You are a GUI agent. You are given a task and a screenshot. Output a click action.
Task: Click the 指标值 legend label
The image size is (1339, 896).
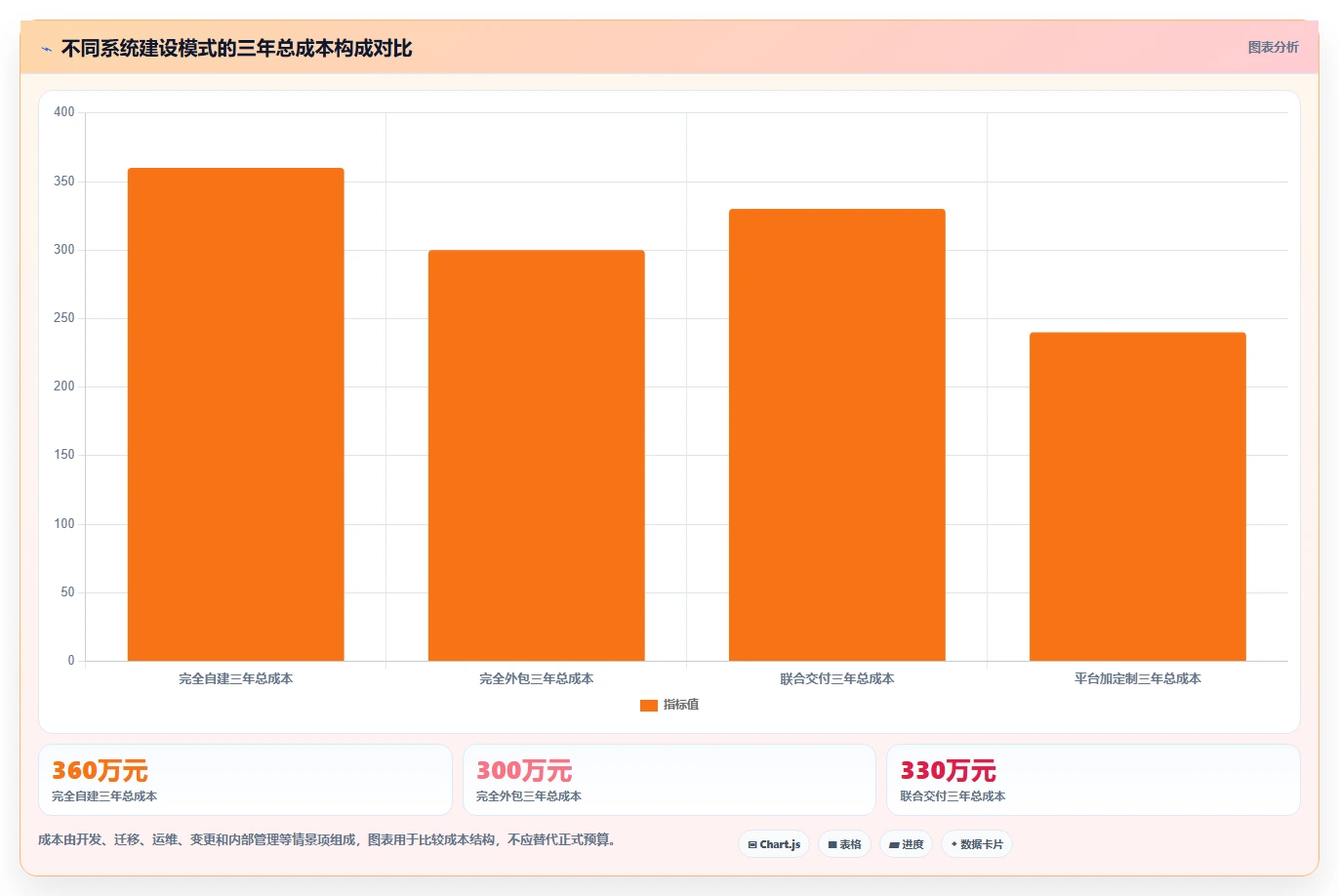(x=681, y=705)
